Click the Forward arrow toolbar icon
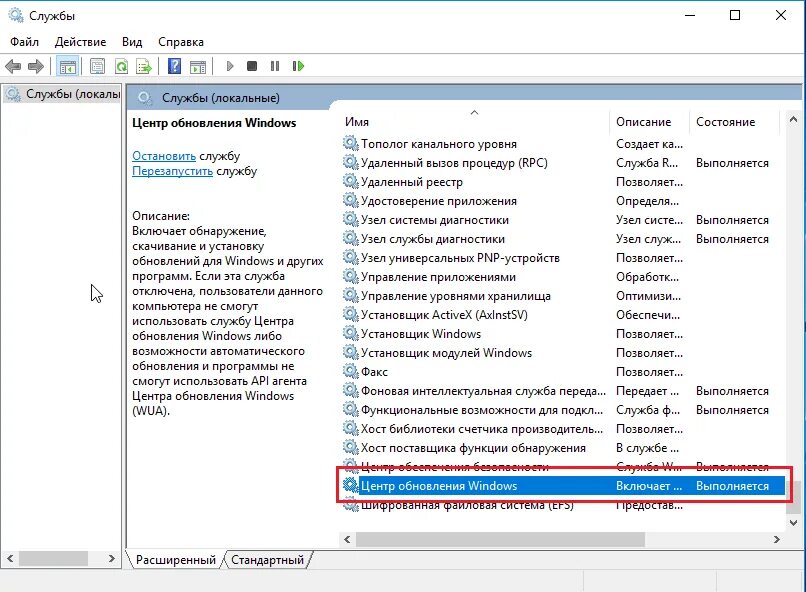 click(x=35, y=66)
